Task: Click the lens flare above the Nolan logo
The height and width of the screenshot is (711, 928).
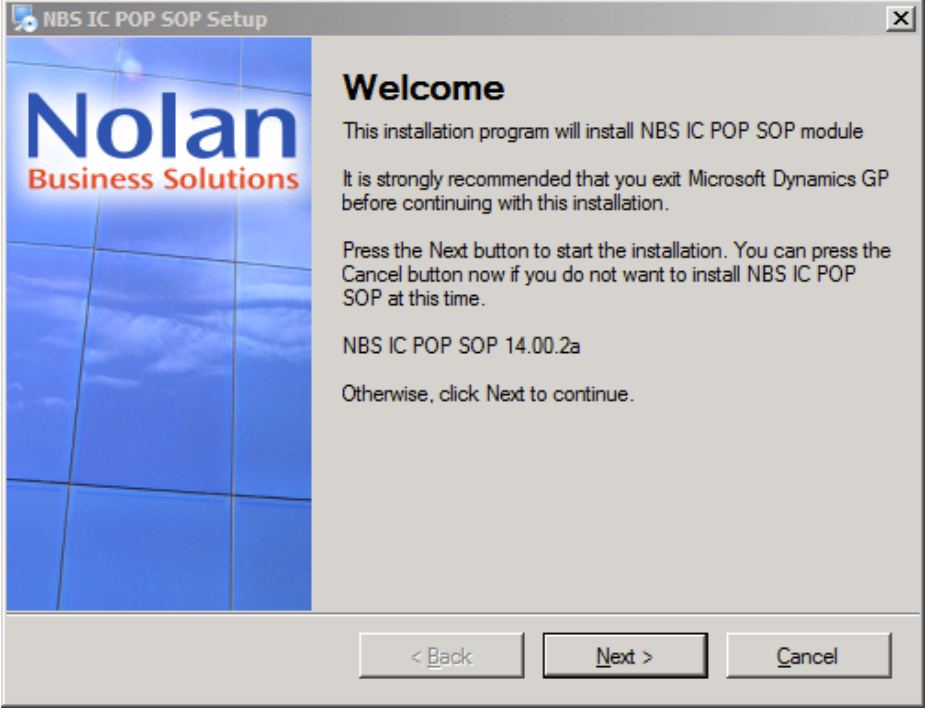Action: [x=131, y=63]
